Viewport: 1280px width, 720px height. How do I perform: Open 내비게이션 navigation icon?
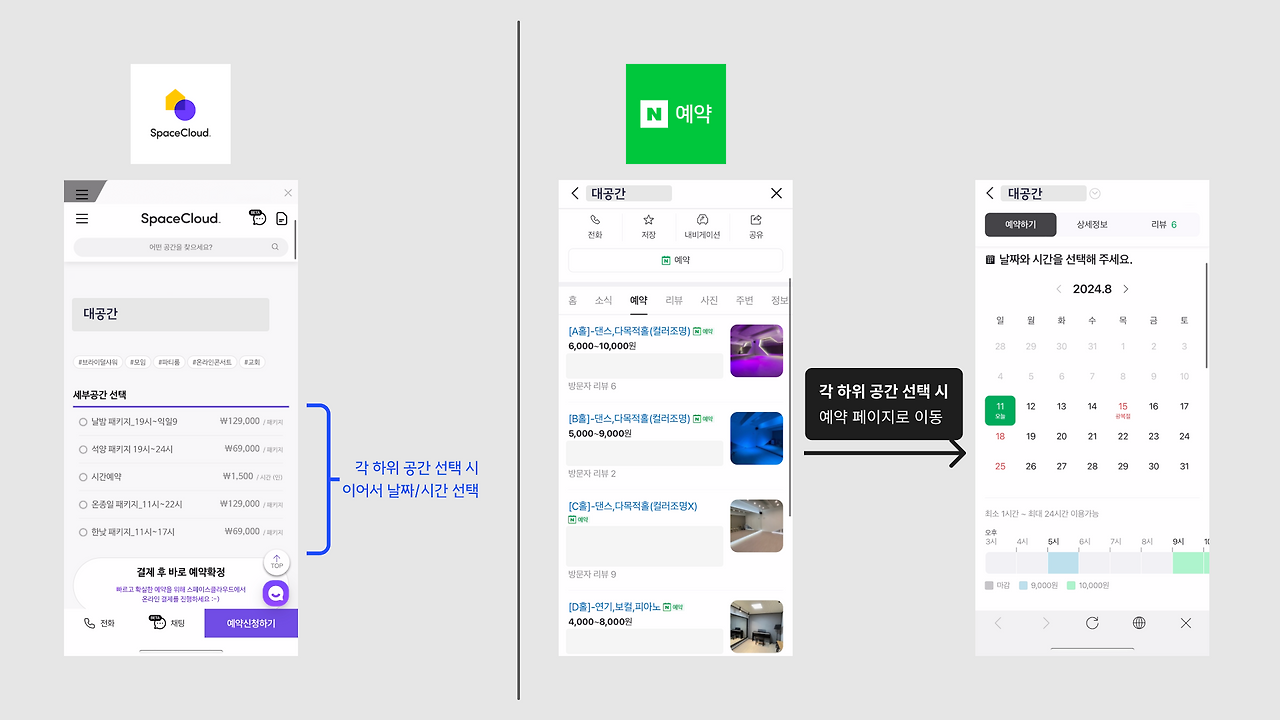tap(702, 220)
